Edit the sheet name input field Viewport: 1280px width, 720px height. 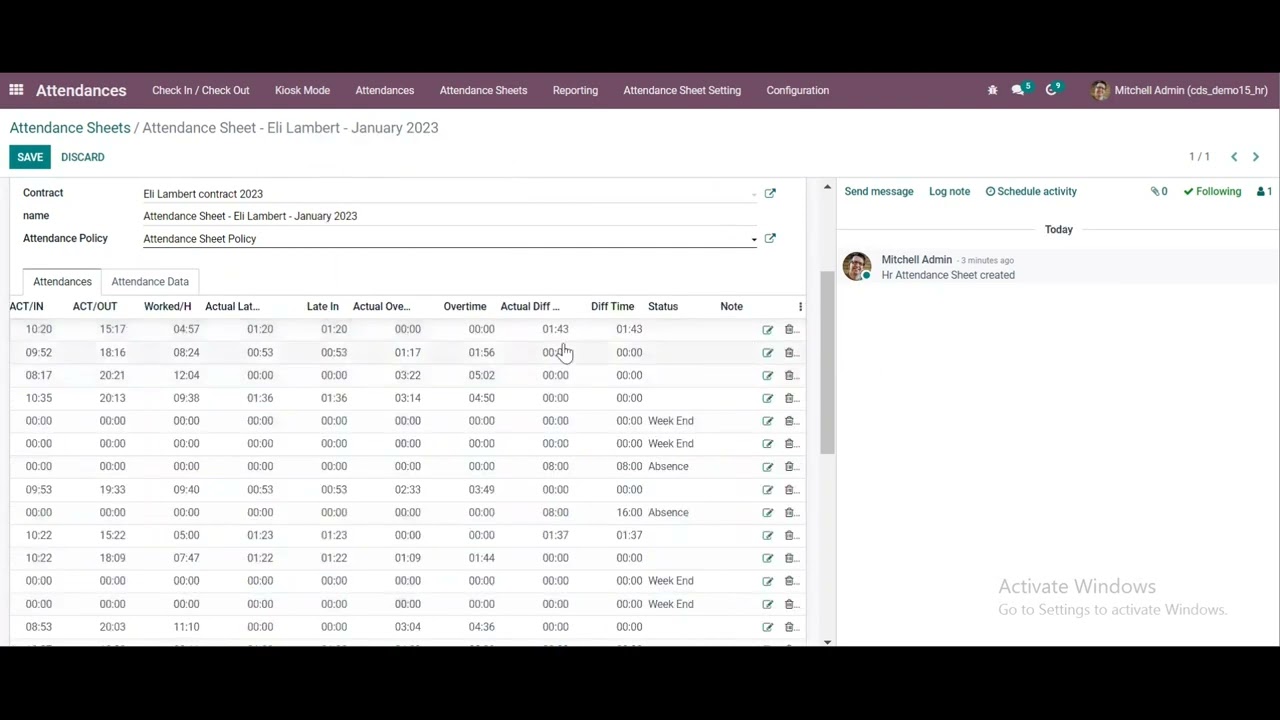[450, 216]
